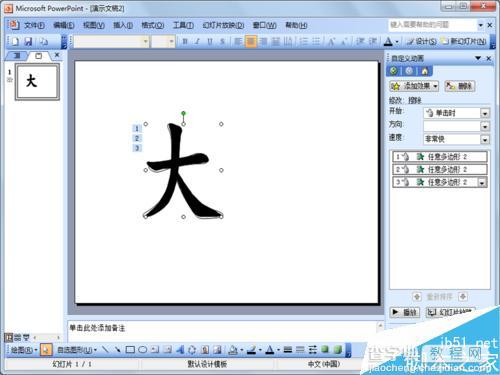The width and height of the screenshot is (500, 375).
Task: Click task pane Forward navigation icon
Action: [x=409, y=71]
